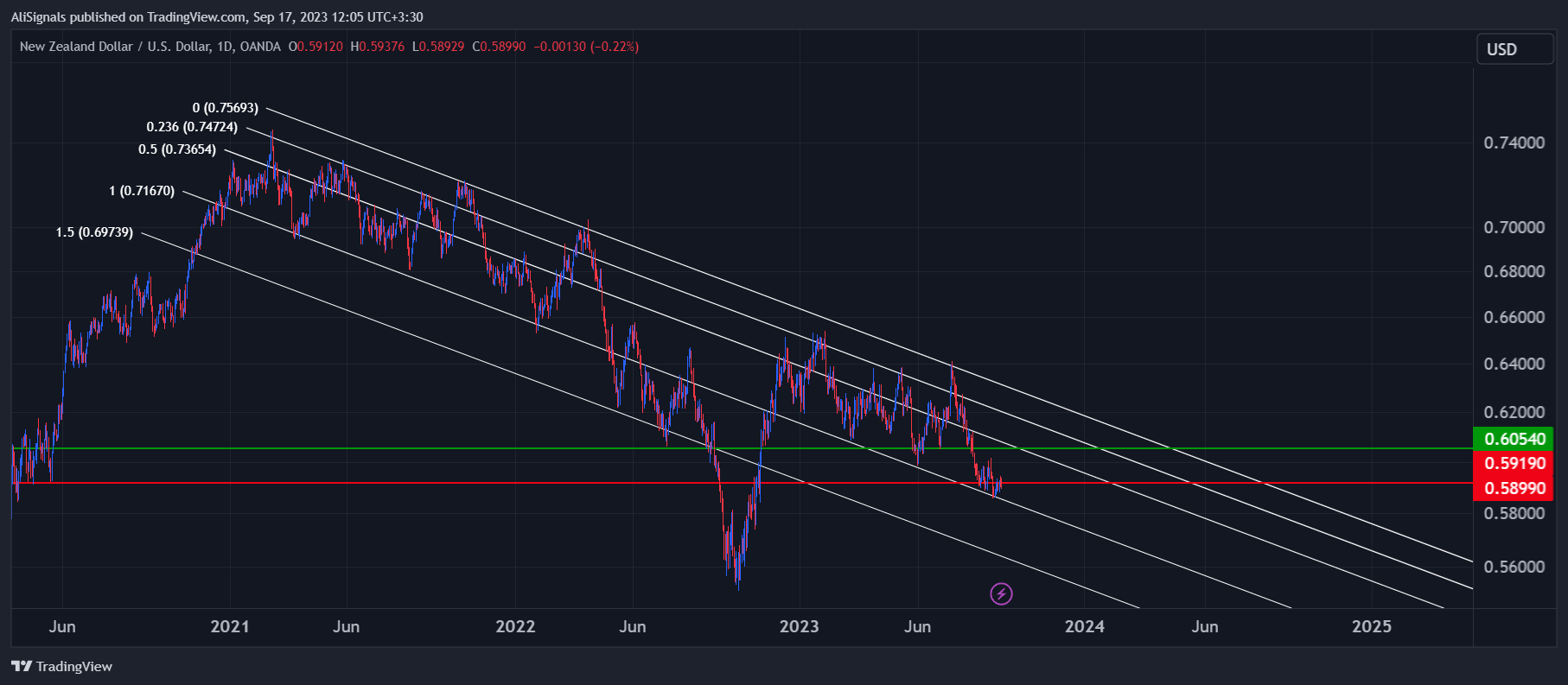Click the purple lightning bolt event icon
1568x685 pixels.
1001,593
